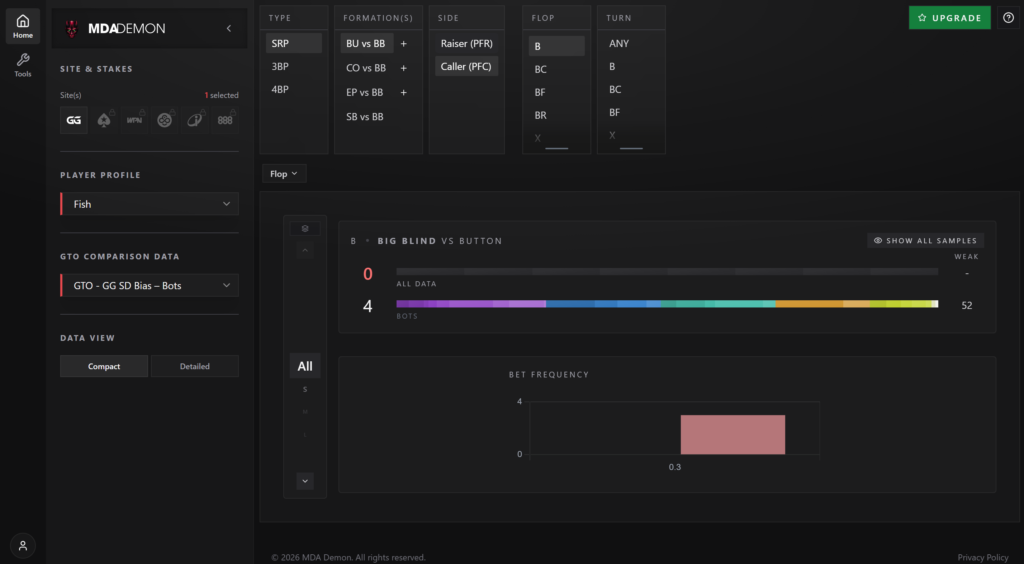Expand the plus next to CO vs BB

coord(404,68)
